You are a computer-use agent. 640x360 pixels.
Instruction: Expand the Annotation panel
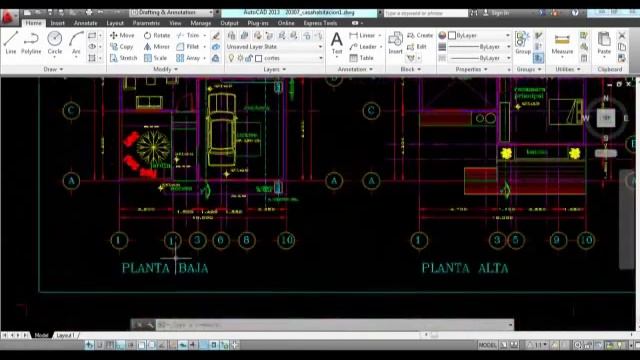355,69
